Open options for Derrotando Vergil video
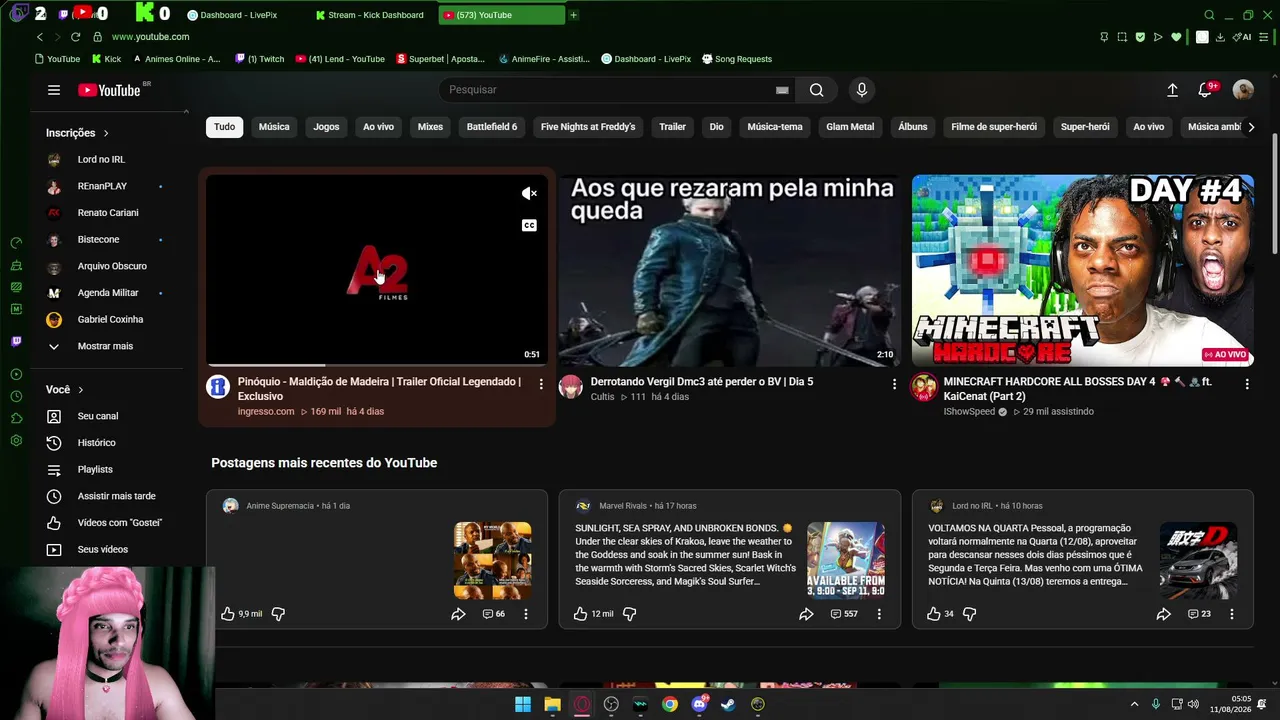 point(894,384)
